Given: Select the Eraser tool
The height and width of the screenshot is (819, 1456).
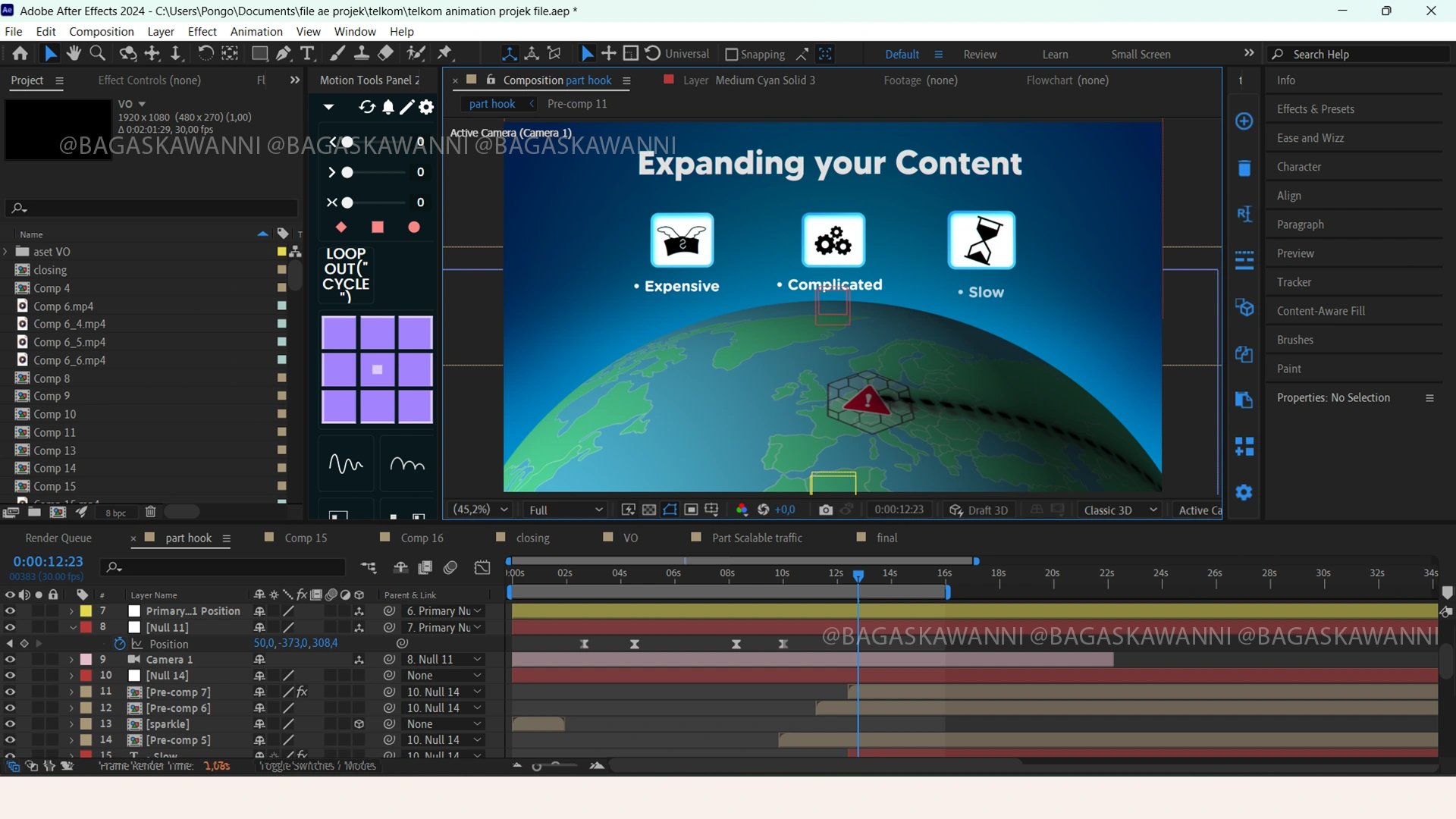Looking at the screenshot, I should coord(386,53).
